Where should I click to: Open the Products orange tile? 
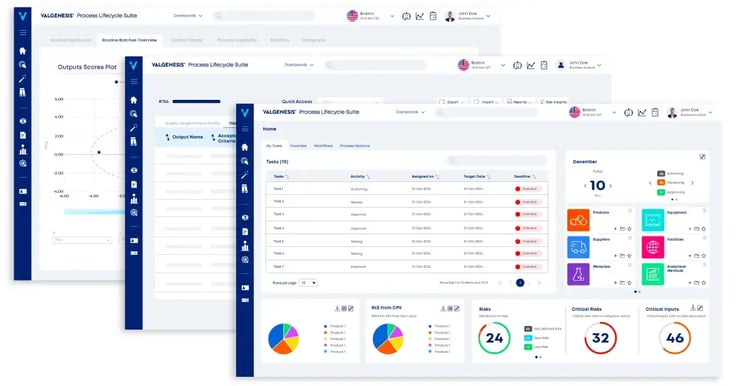578,220
